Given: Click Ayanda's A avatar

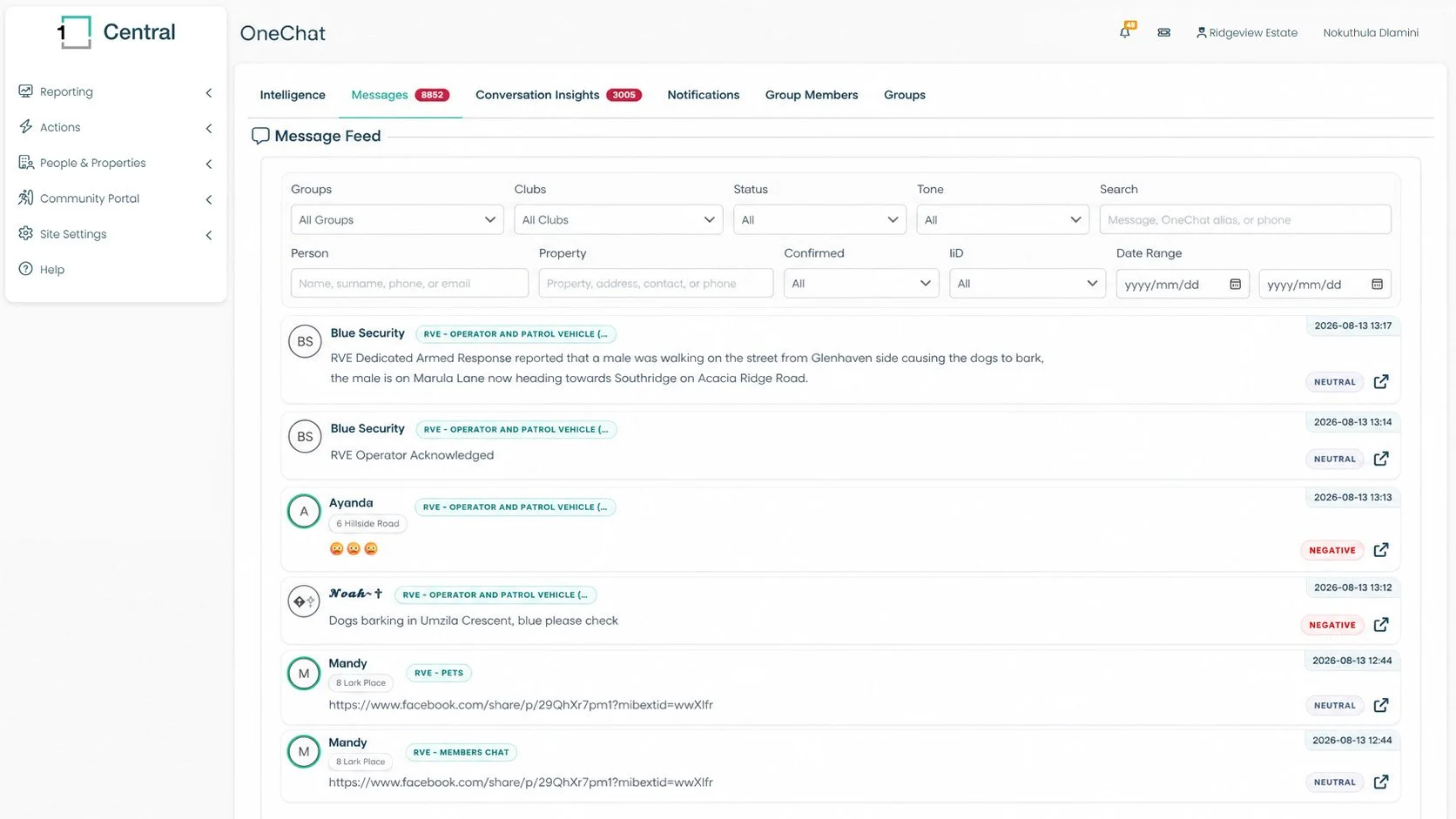Looking at the screenshot, I should [304, 512].
